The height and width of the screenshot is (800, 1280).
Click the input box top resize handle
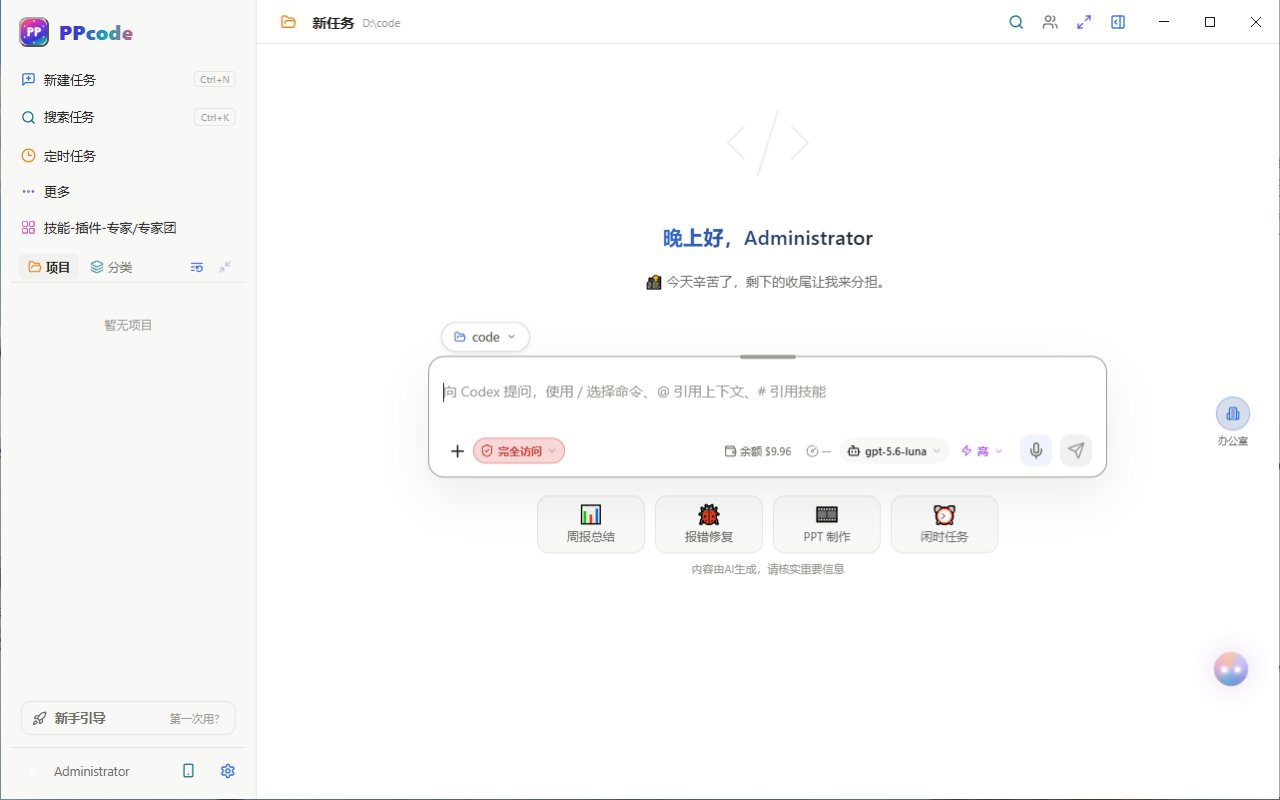768,356
